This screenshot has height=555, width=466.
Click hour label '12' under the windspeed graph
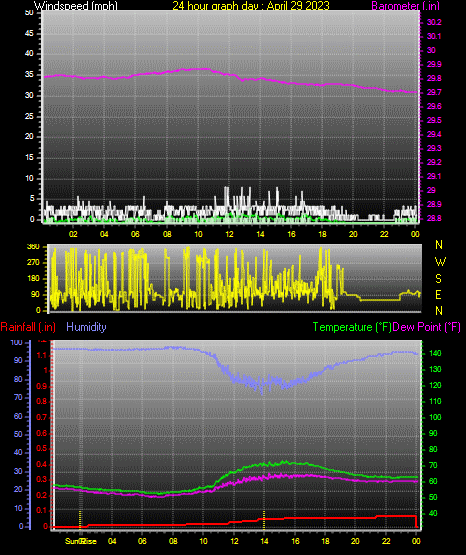coord(229,234)
